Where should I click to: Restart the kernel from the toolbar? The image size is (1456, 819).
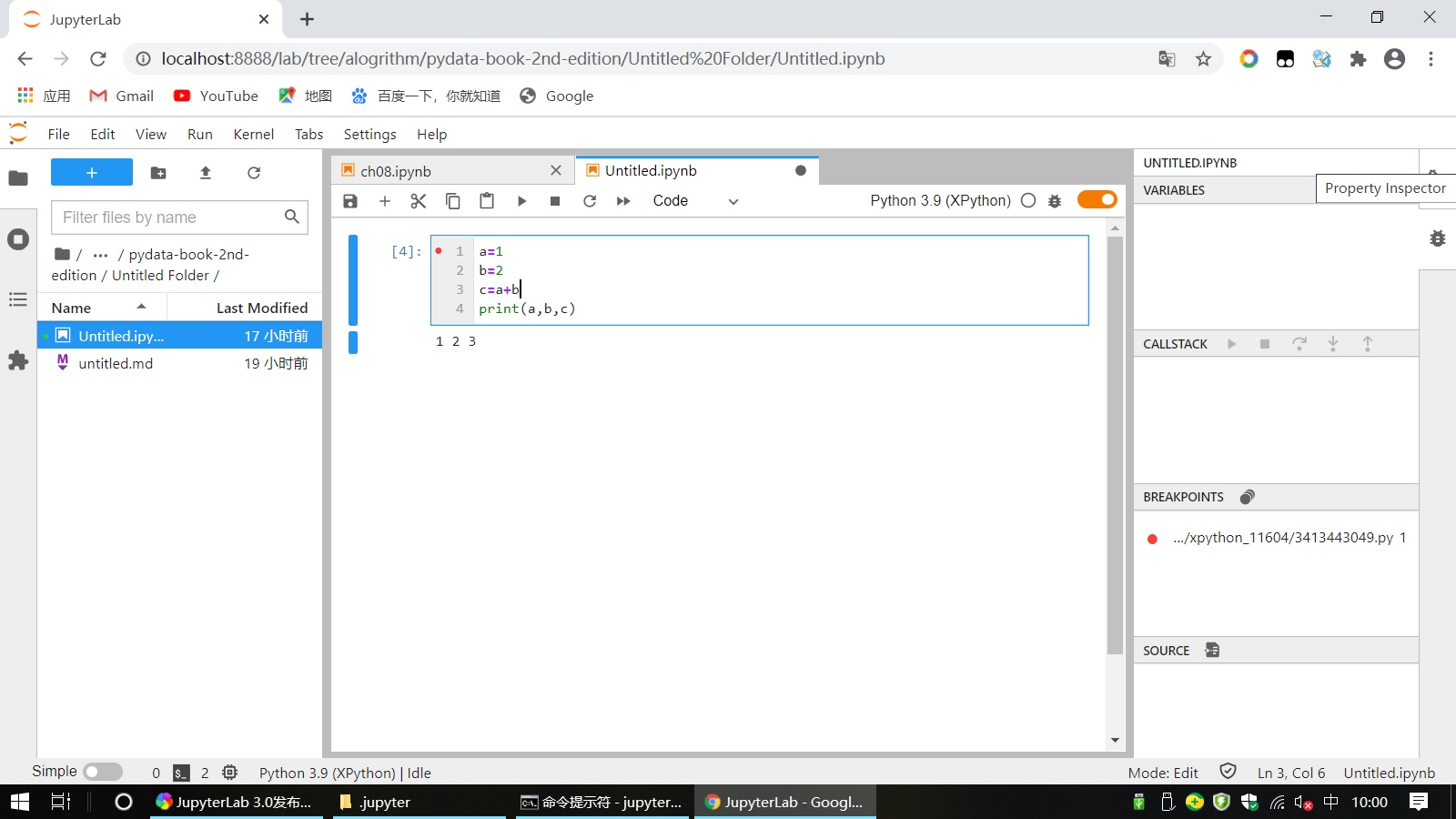(x=590, y=201)
